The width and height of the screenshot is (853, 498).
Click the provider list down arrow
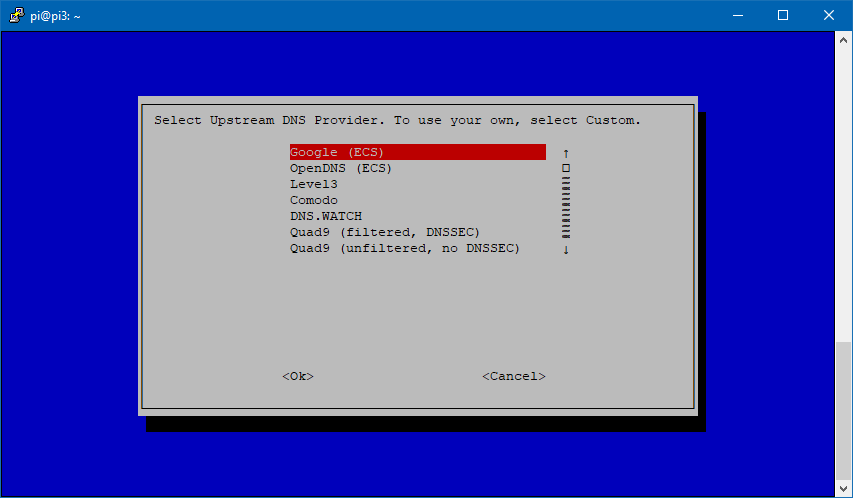click(x=566, y=249)
